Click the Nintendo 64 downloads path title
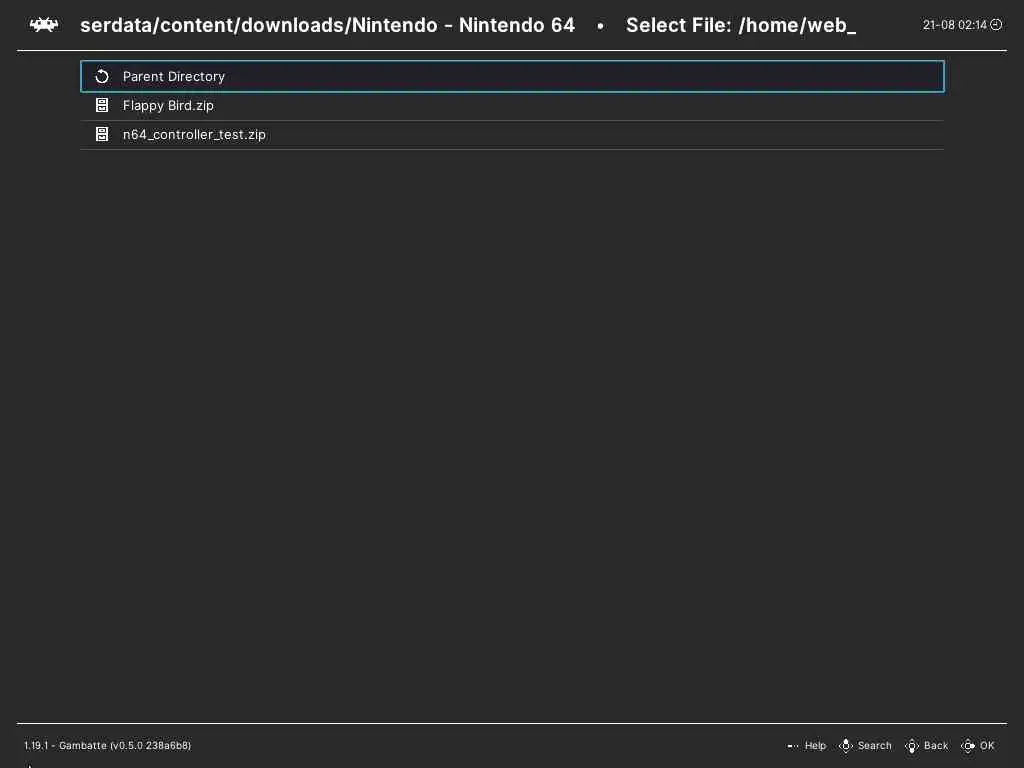 point(327,25)
